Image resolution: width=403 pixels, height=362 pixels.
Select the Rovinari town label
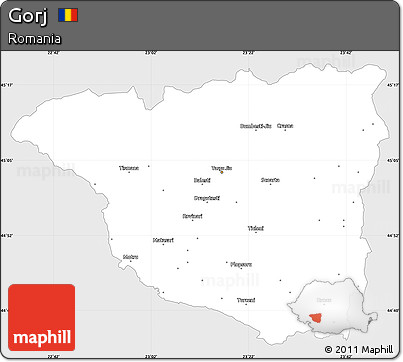tap(192, 216)
